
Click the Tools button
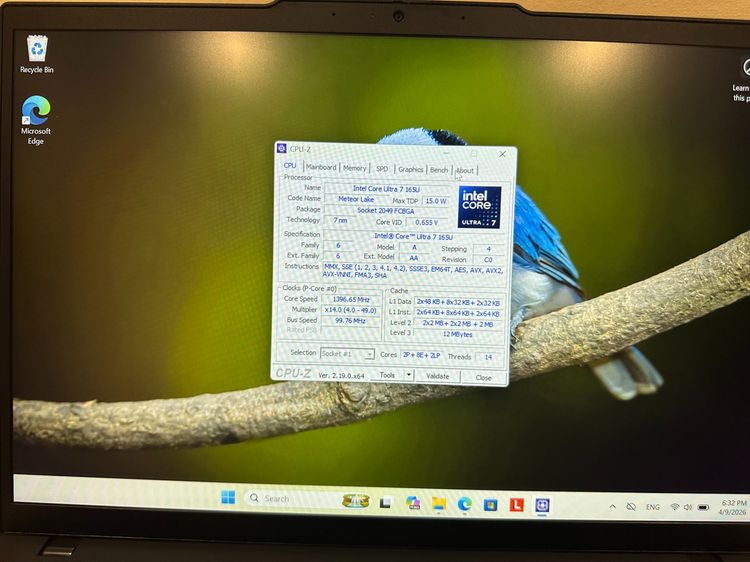[x=387, y=375]
